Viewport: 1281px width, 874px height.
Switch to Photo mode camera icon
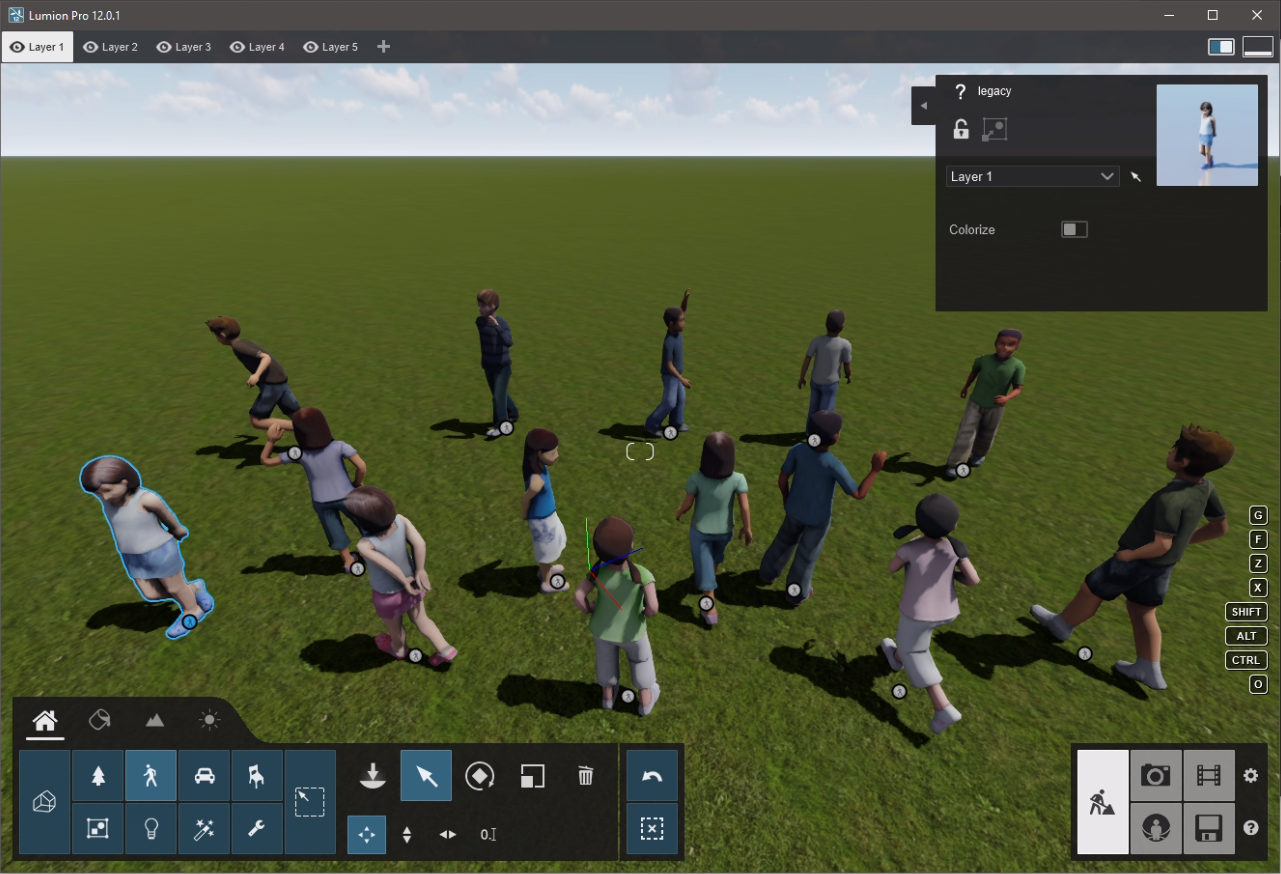point(1156,776)
